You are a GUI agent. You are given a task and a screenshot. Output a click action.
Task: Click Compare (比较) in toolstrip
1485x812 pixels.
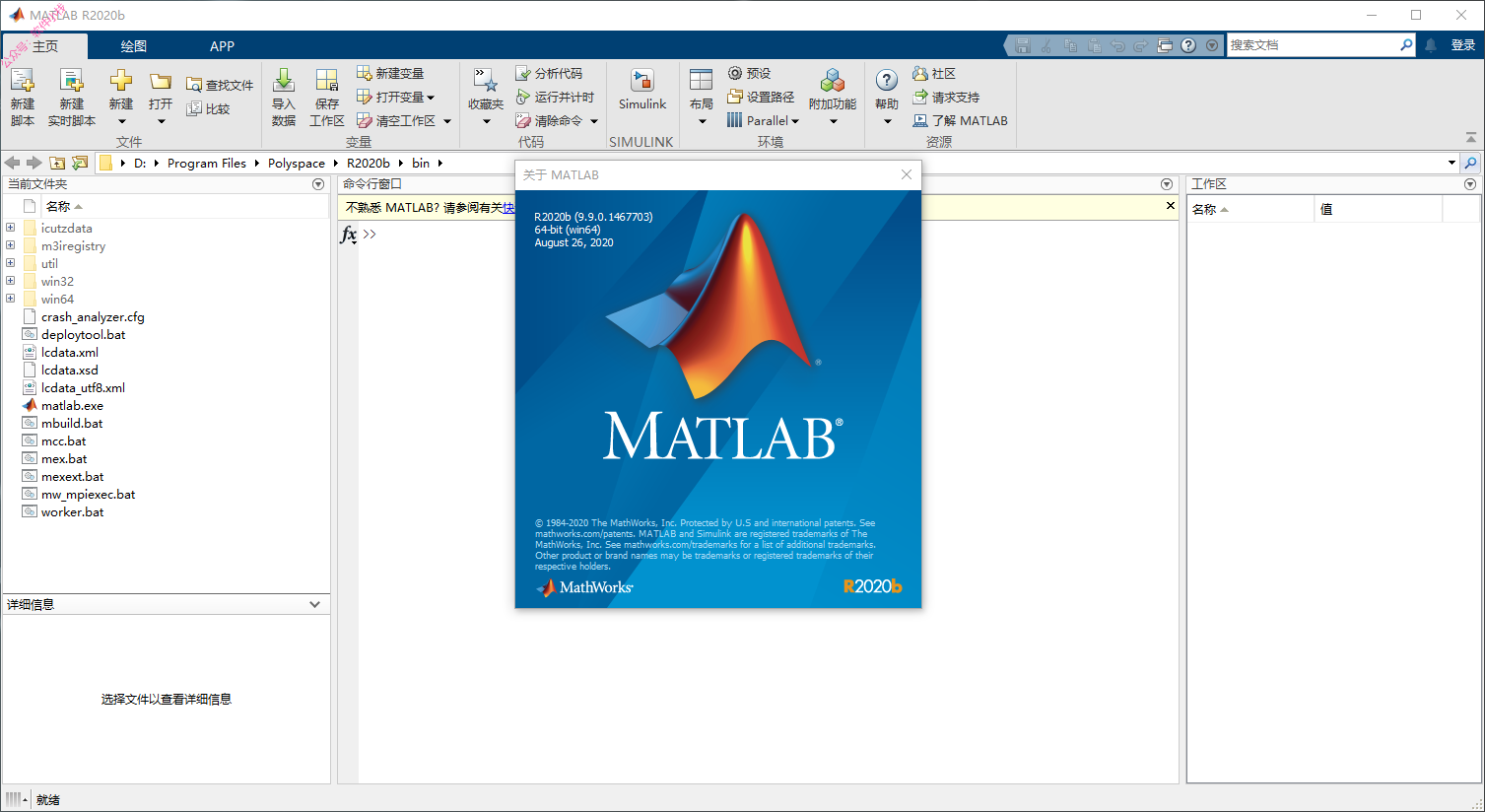[209, 109]
